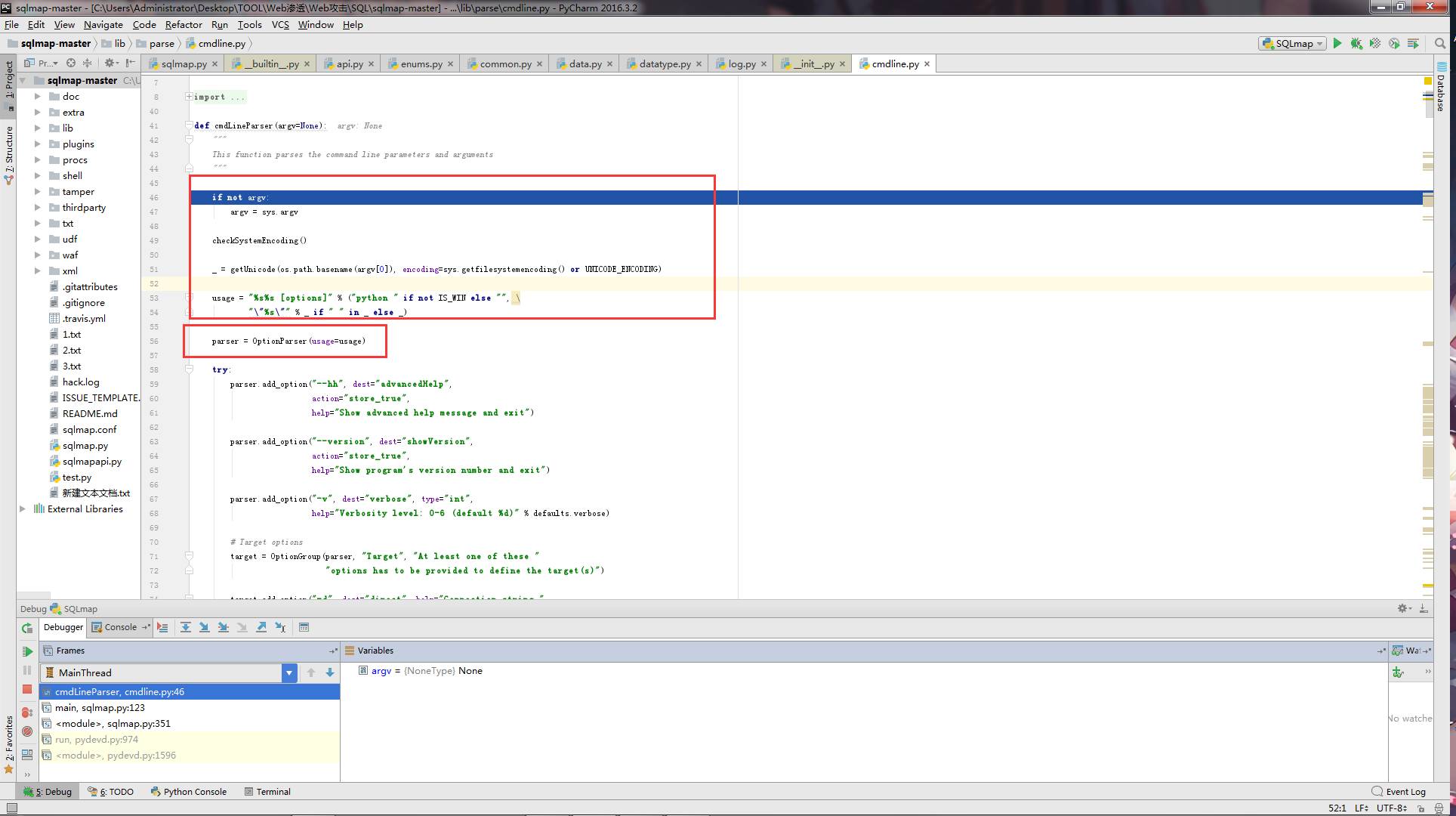1456x816 pixels.
Task: Step Into My Code icon
Action: coord(224,627)
